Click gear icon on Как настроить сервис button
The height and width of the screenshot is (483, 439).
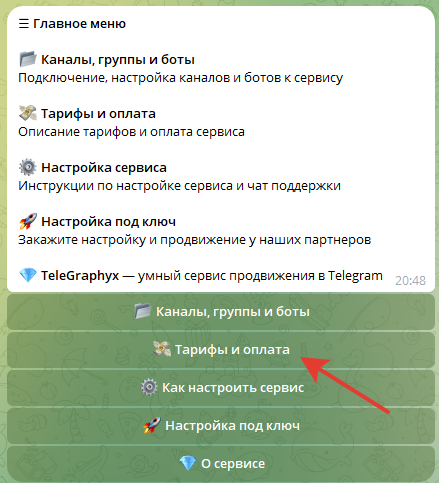point(149,387)
